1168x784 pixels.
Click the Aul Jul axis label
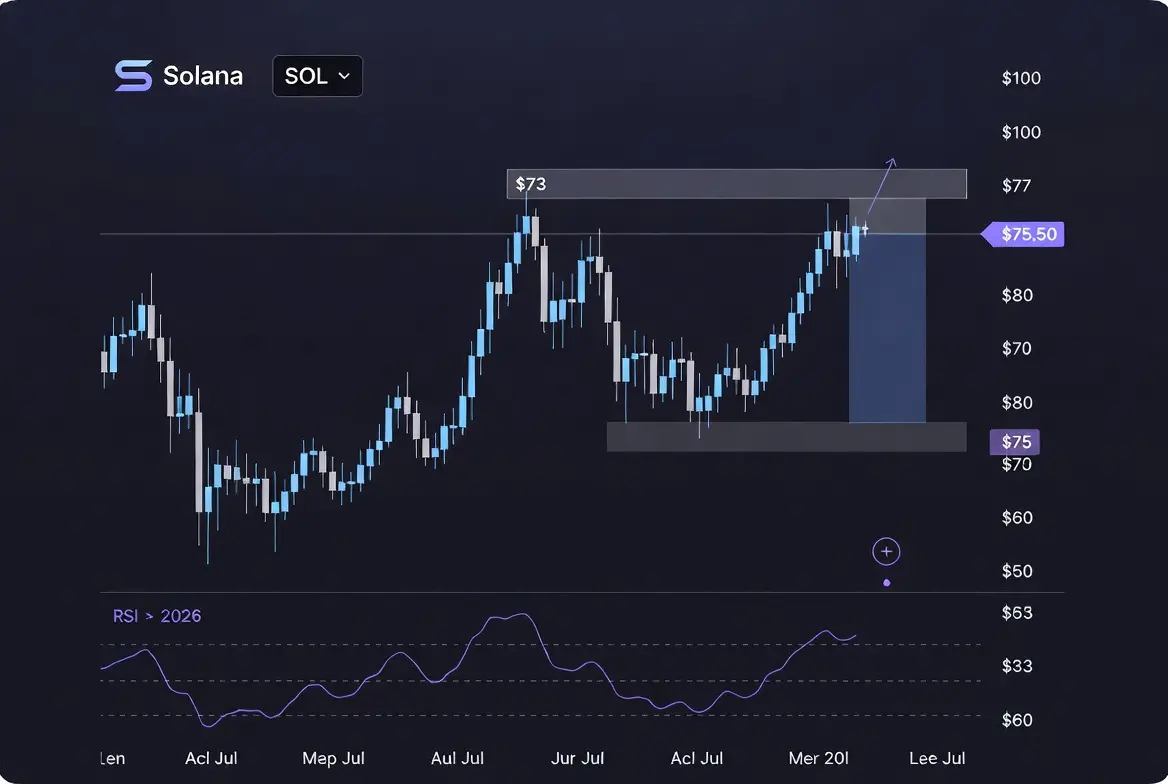click(x=457, y=758)
